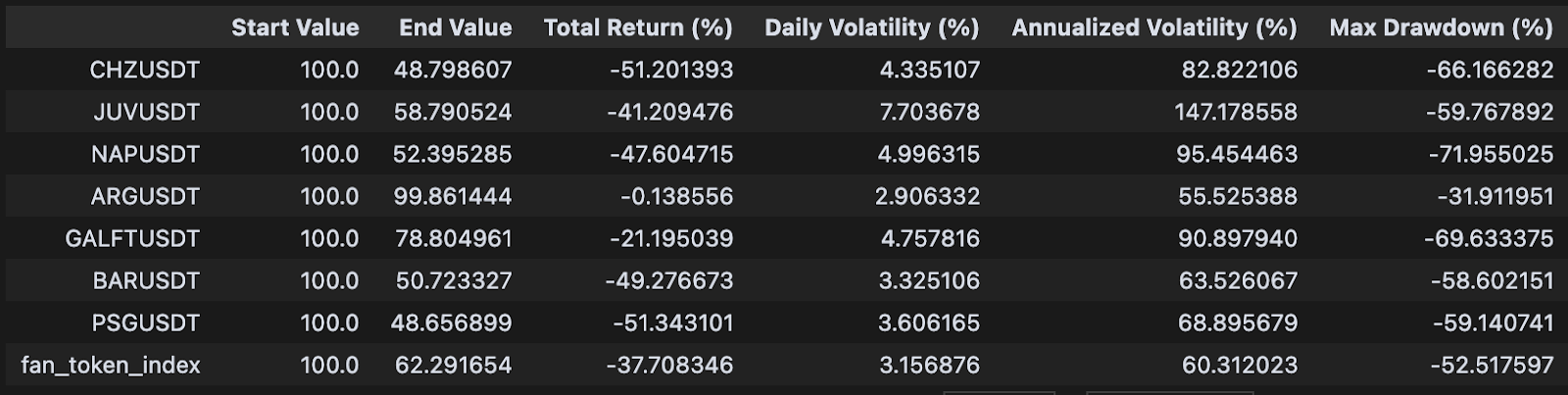Click JUVUSDT annualized volatility 147.178558
Viewport: 1568px width, 395px height.
point(1236,112)
